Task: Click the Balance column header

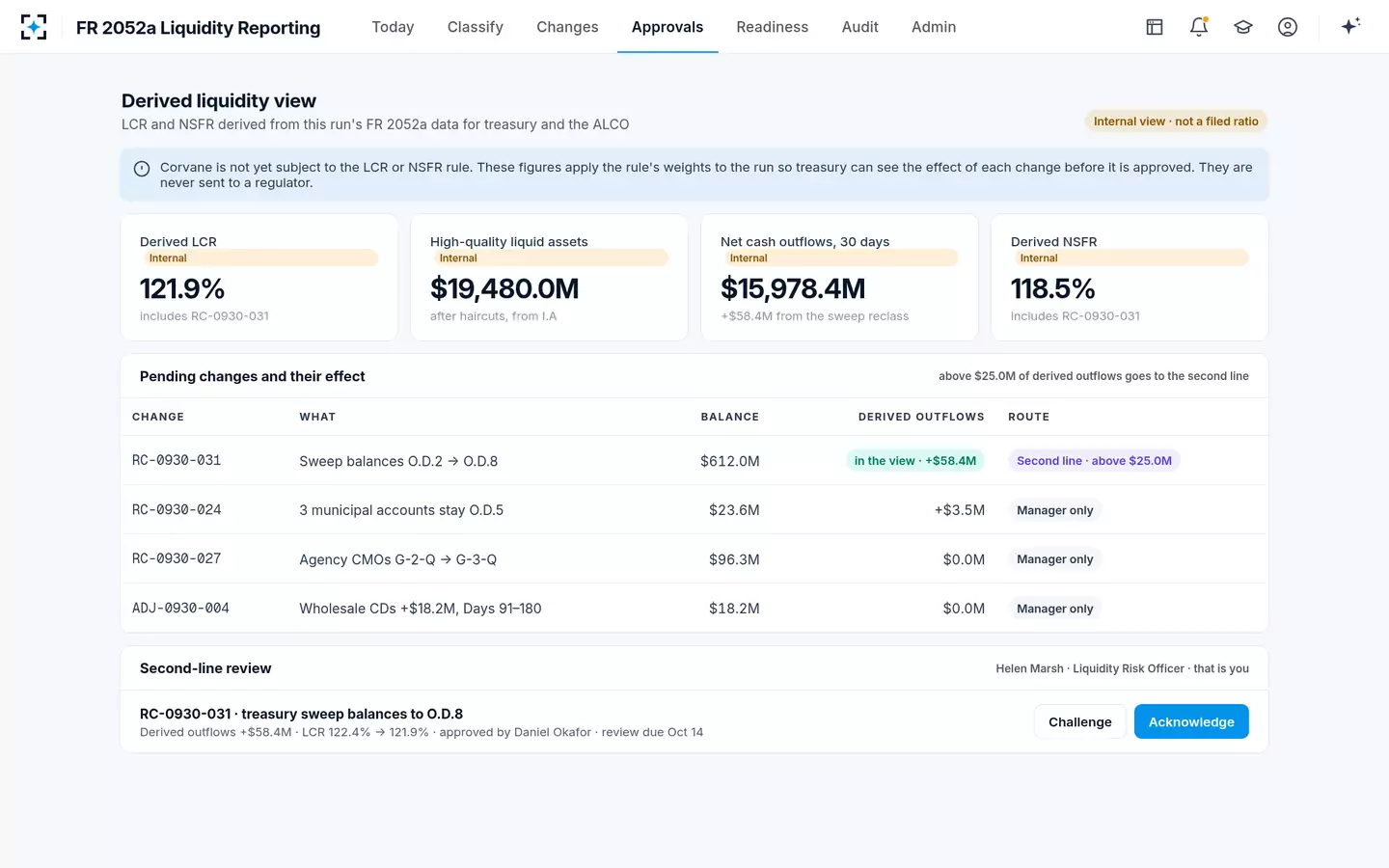Action: 730,417
